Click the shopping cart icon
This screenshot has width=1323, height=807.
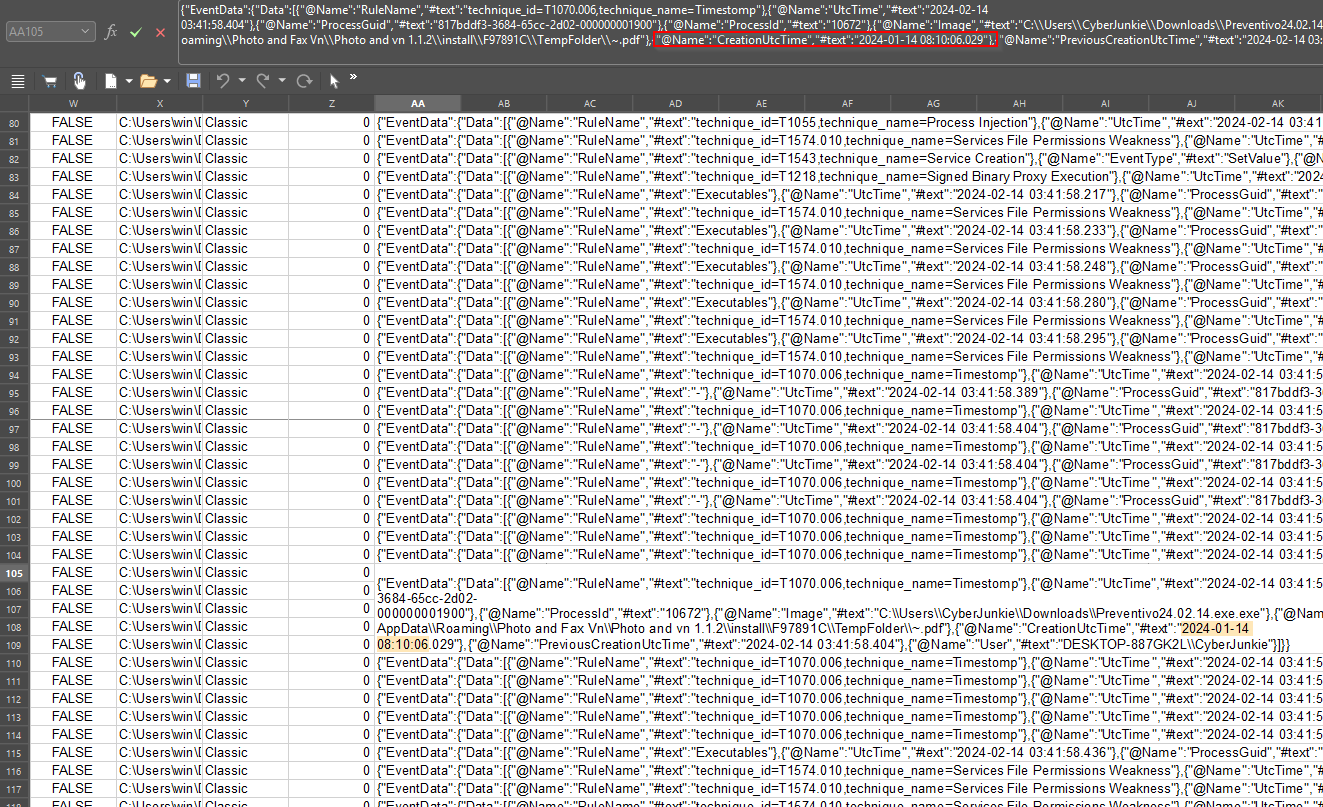(50, 81)
